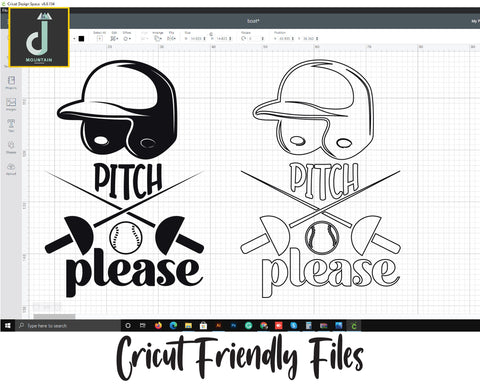Click the width size stepper arrows
The height and width of the screenshot is (384, 480).
[x=204, y=39]
